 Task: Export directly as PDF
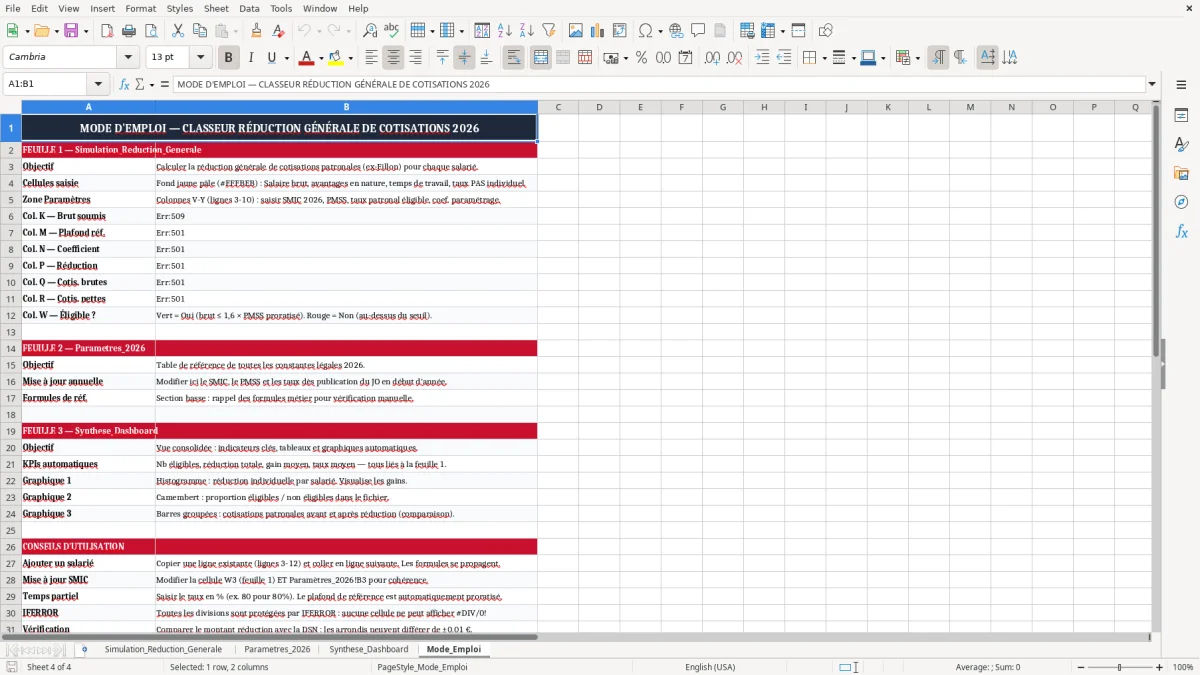(x=108, y=31)
